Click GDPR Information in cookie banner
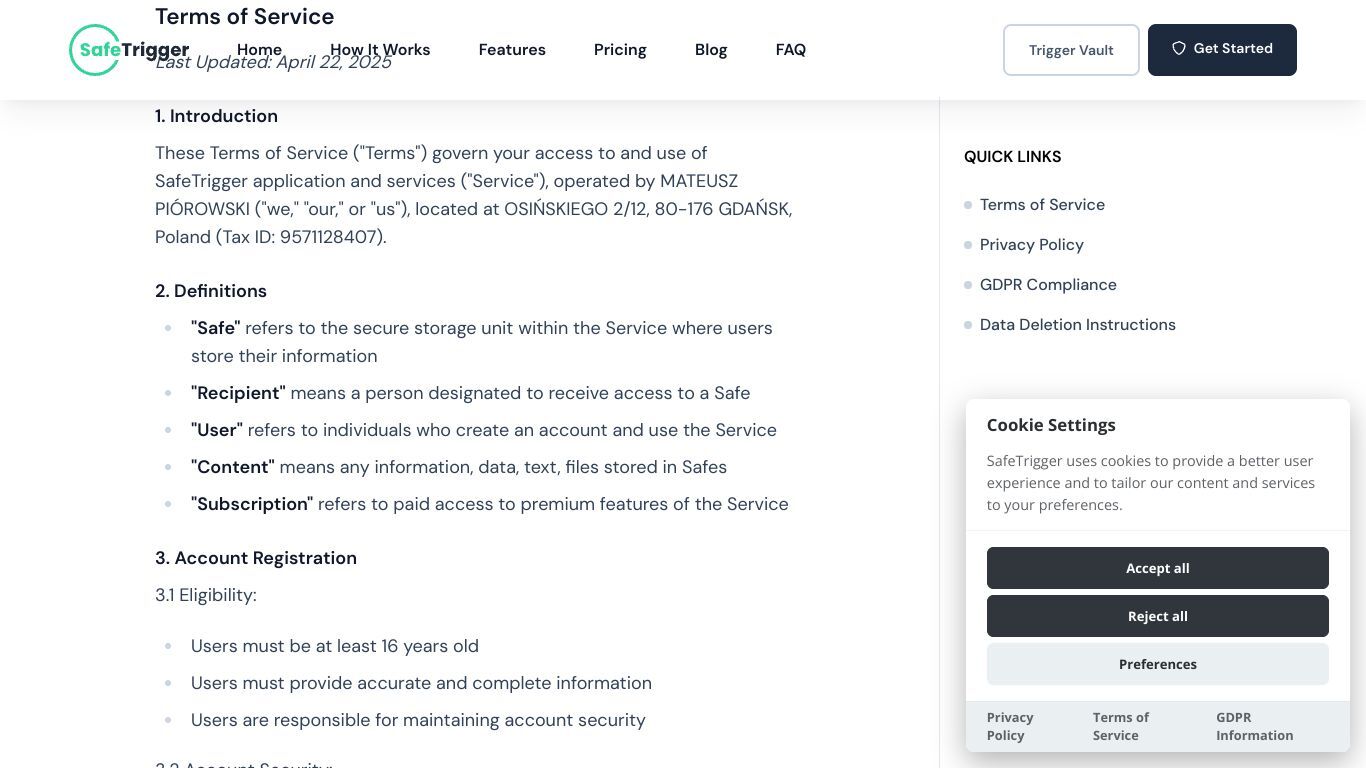 (1255, 726)
